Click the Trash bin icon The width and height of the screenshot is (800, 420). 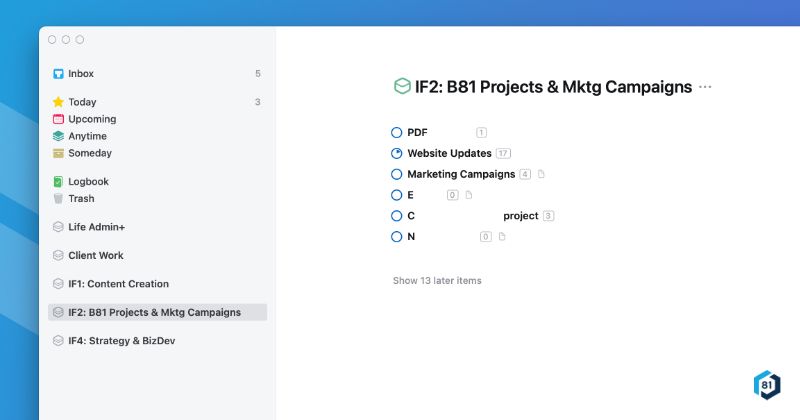(58, 199)
